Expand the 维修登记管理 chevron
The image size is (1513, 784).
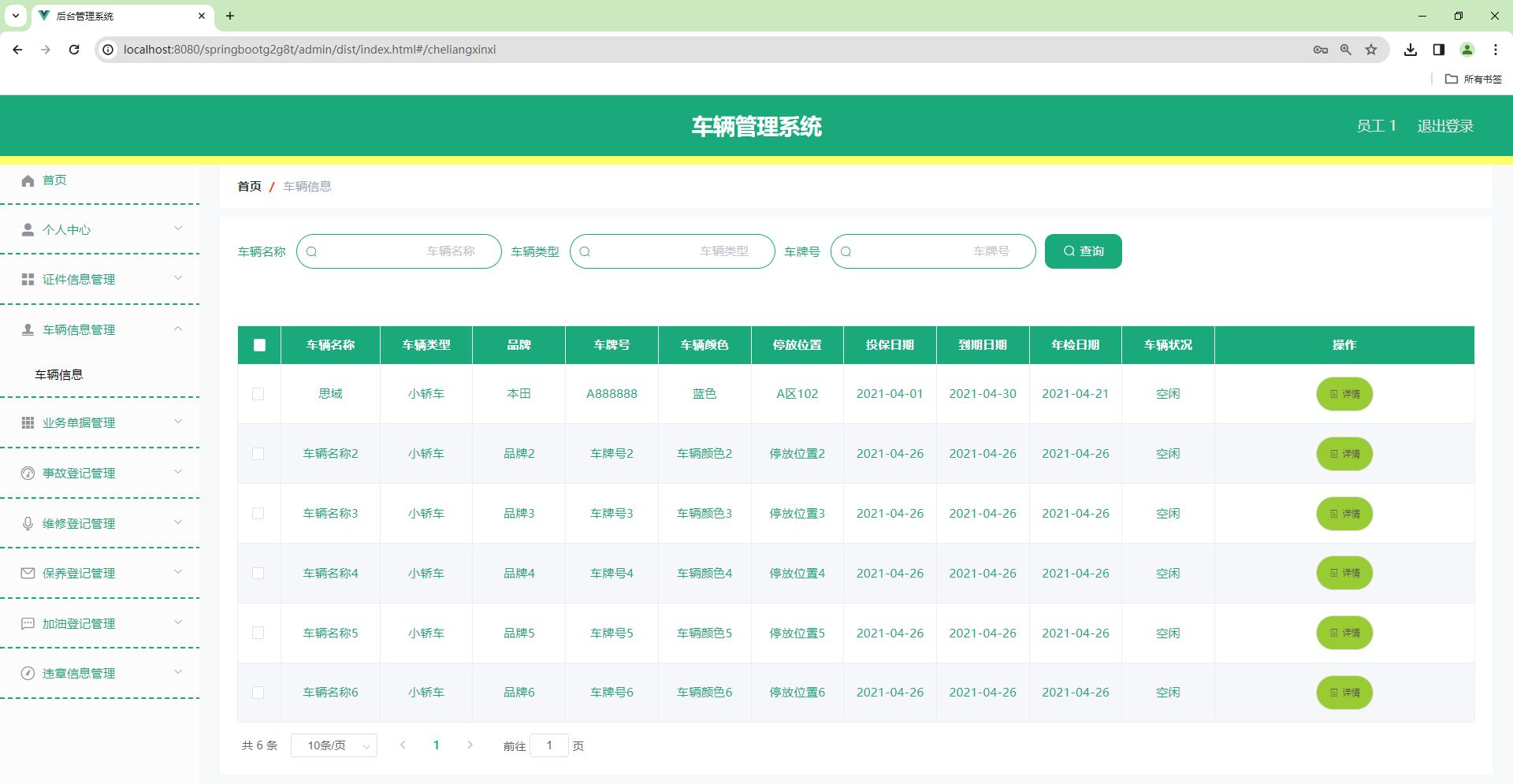(178, 522)
